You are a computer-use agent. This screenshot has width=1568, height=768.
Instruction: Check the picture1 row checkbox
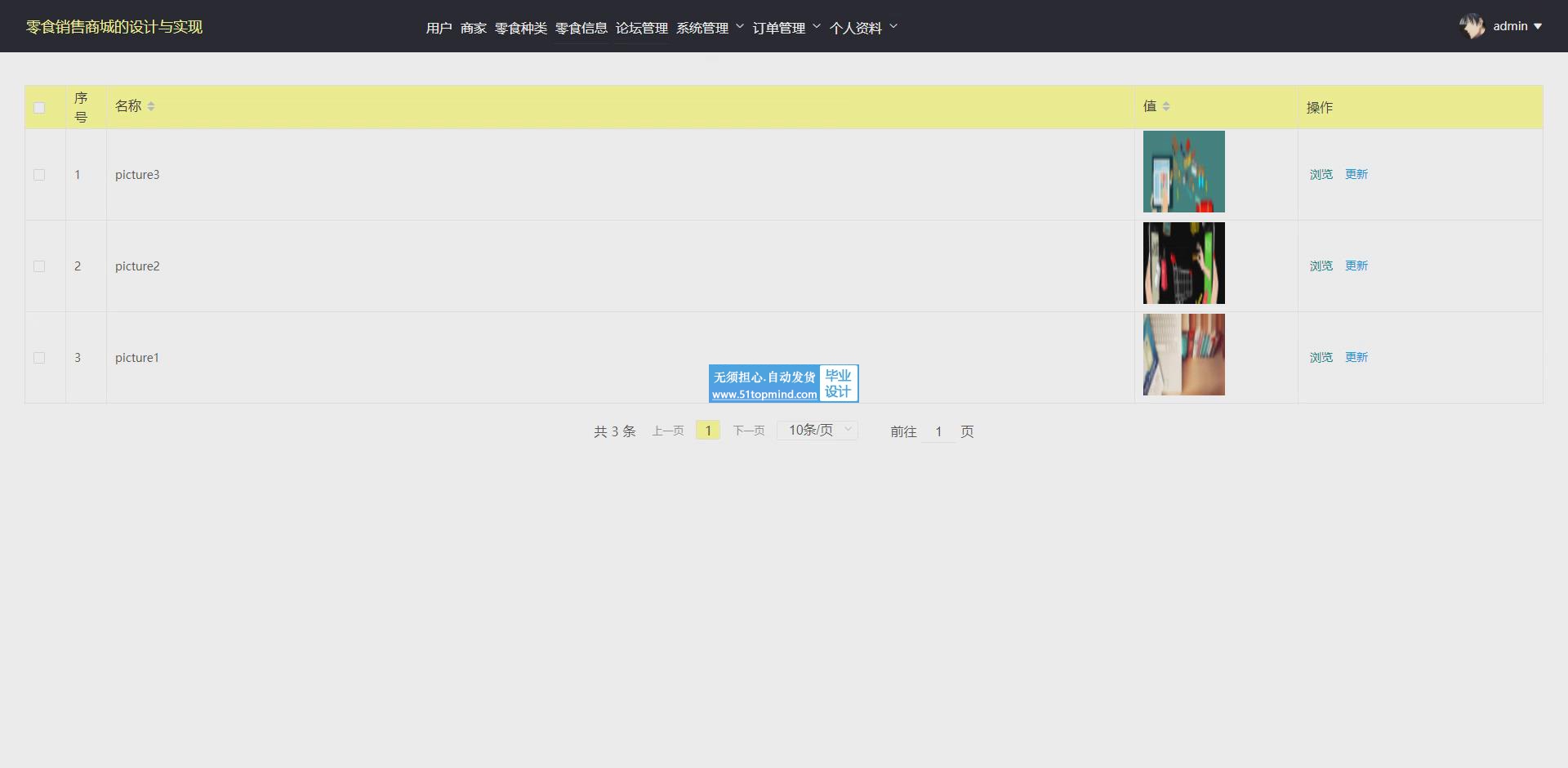(39, 358)
